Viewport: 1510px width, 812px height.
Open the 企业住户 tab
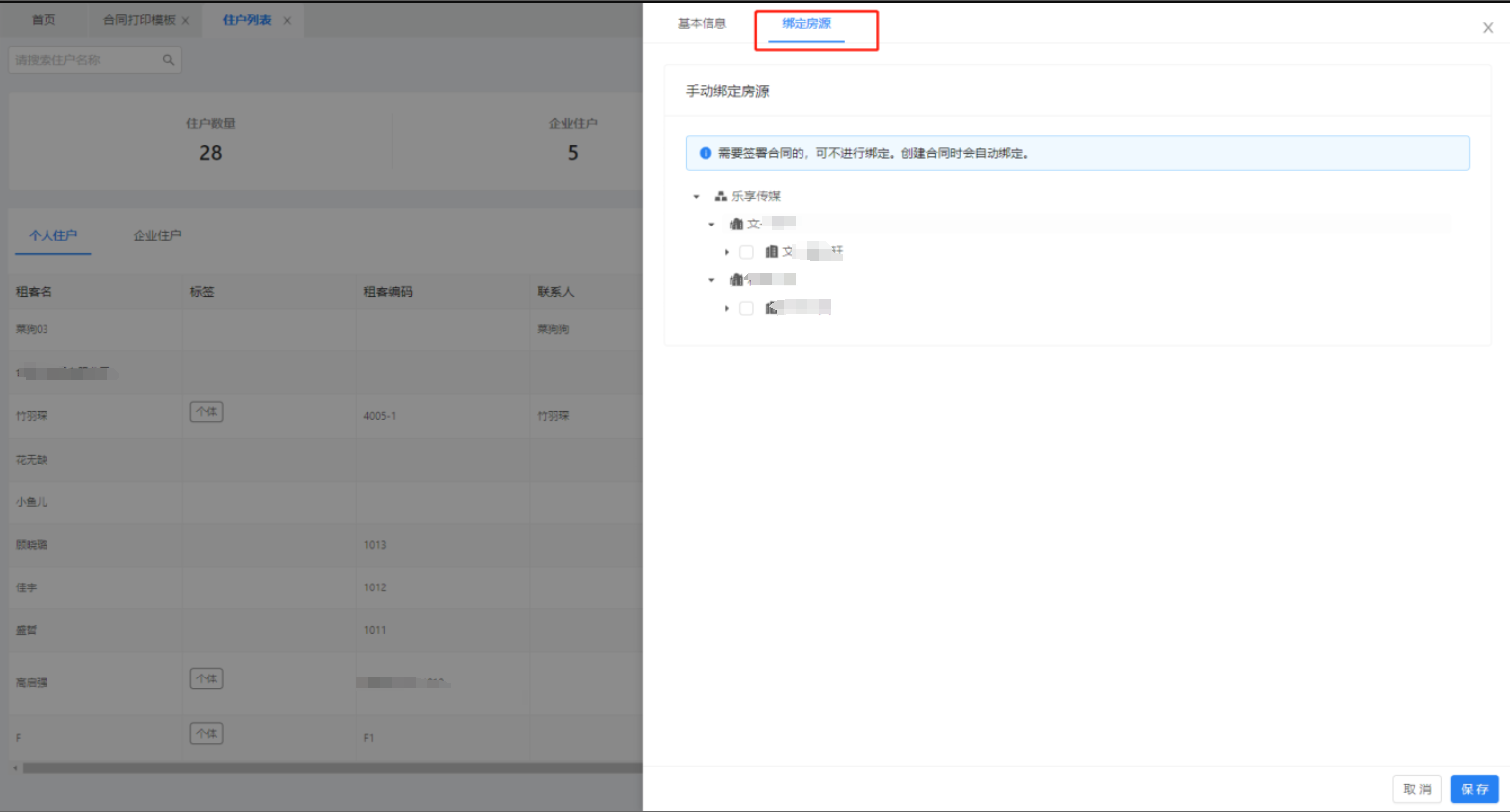(x=157, y=236)
